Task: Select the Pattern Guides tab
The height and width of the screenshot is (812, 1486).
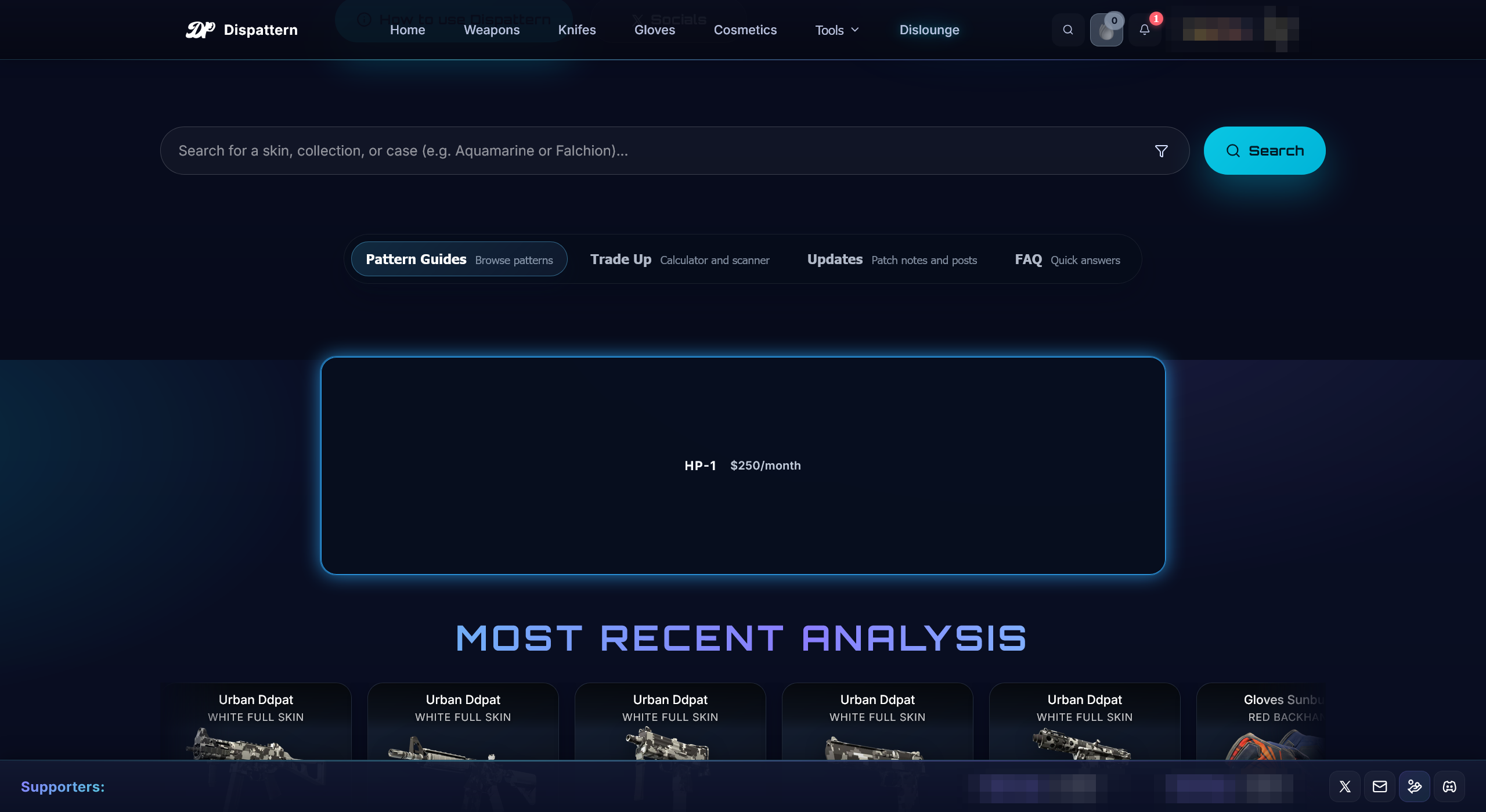Action: pos(459,259)
